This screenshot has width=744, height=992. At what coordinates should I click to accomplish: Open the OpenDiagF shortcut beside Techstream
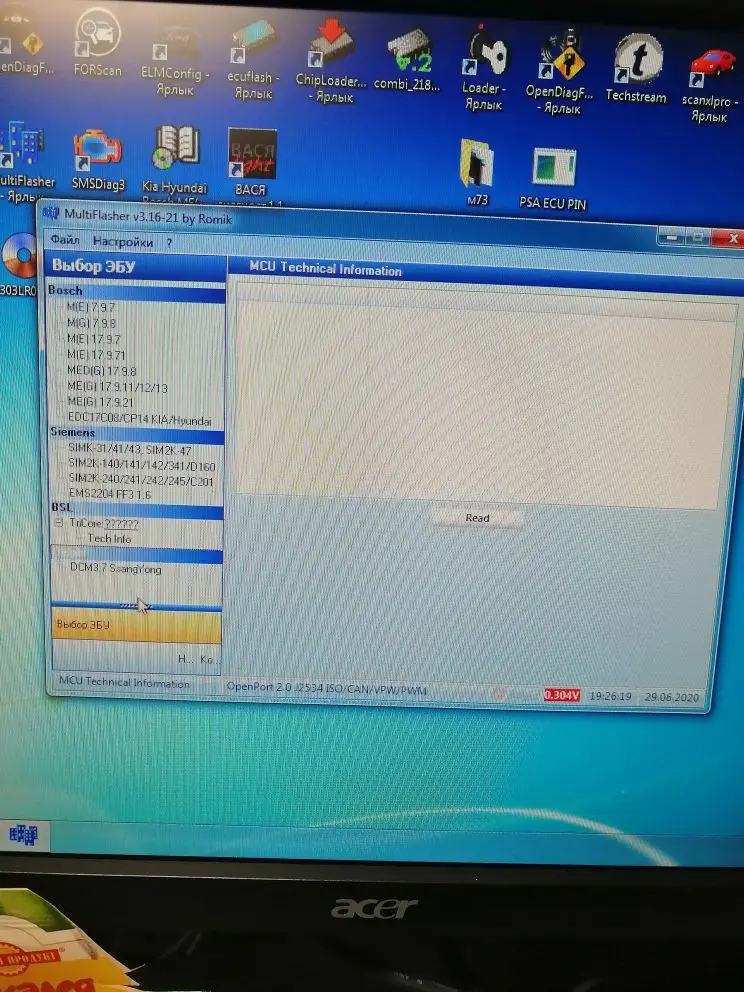pyautogui.click(x=560, y=71)
